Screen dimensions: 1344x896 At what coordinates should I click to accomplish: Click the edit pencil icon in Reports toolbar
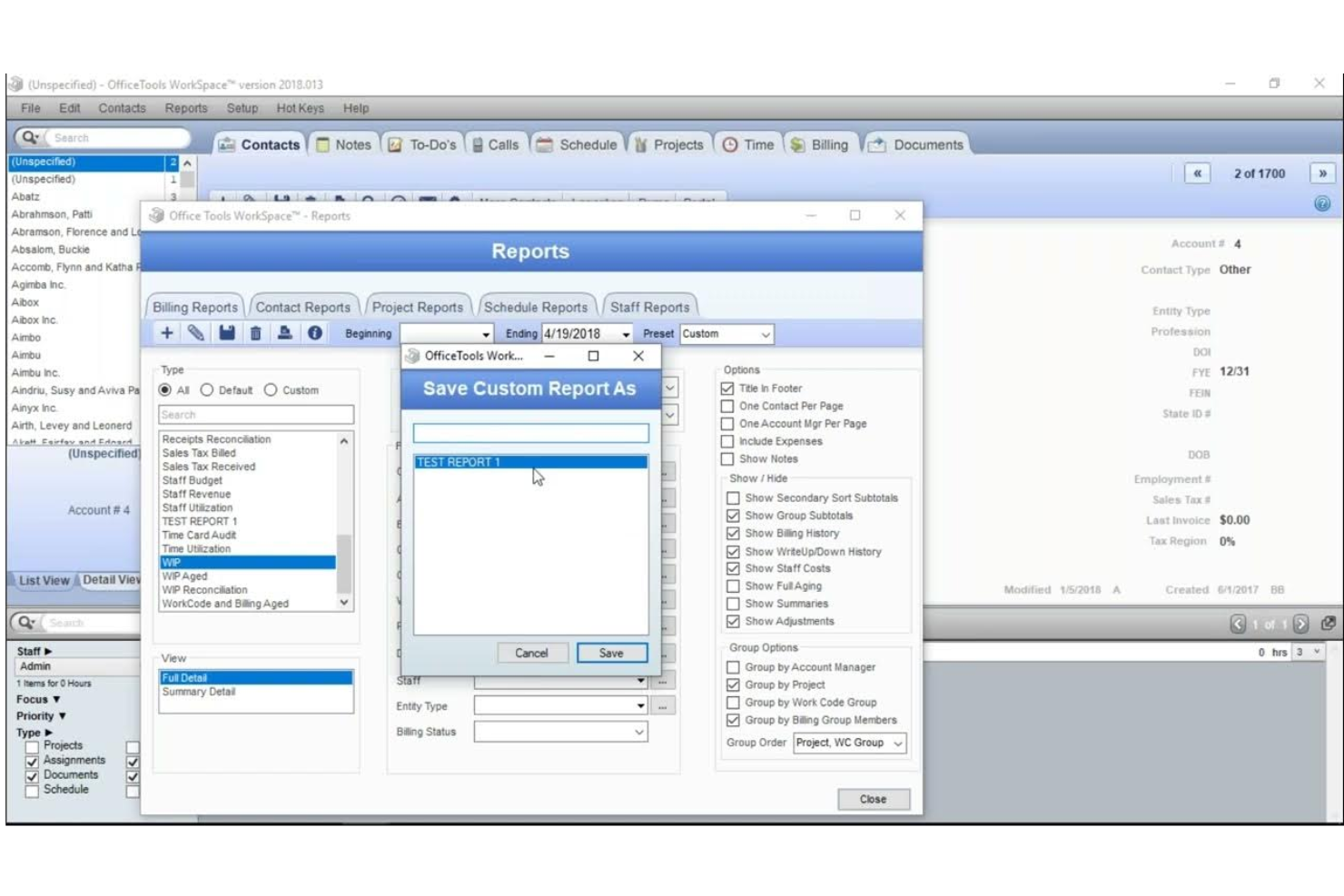pos(196,333)
